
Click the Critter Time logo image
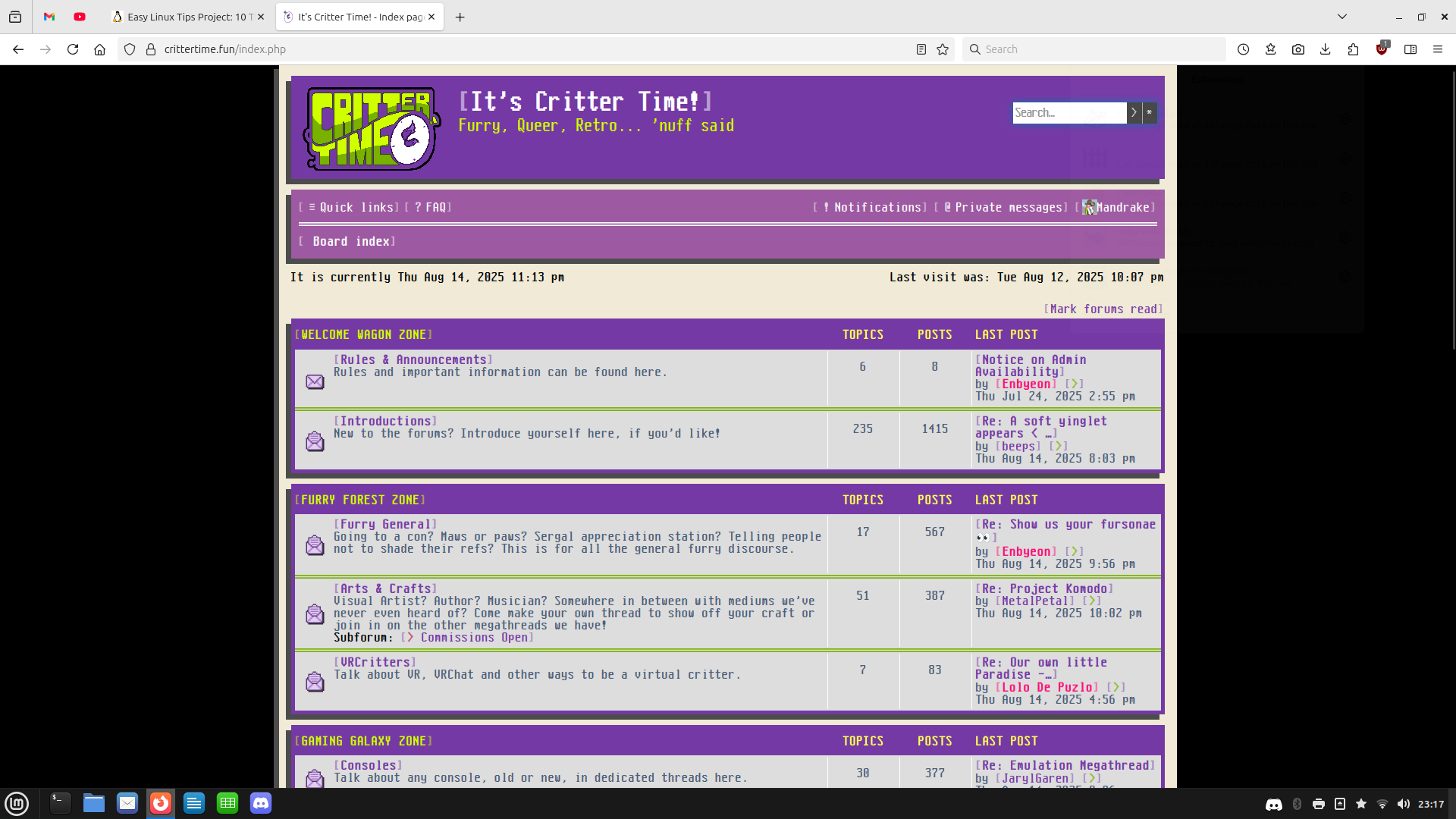point(372,128)
